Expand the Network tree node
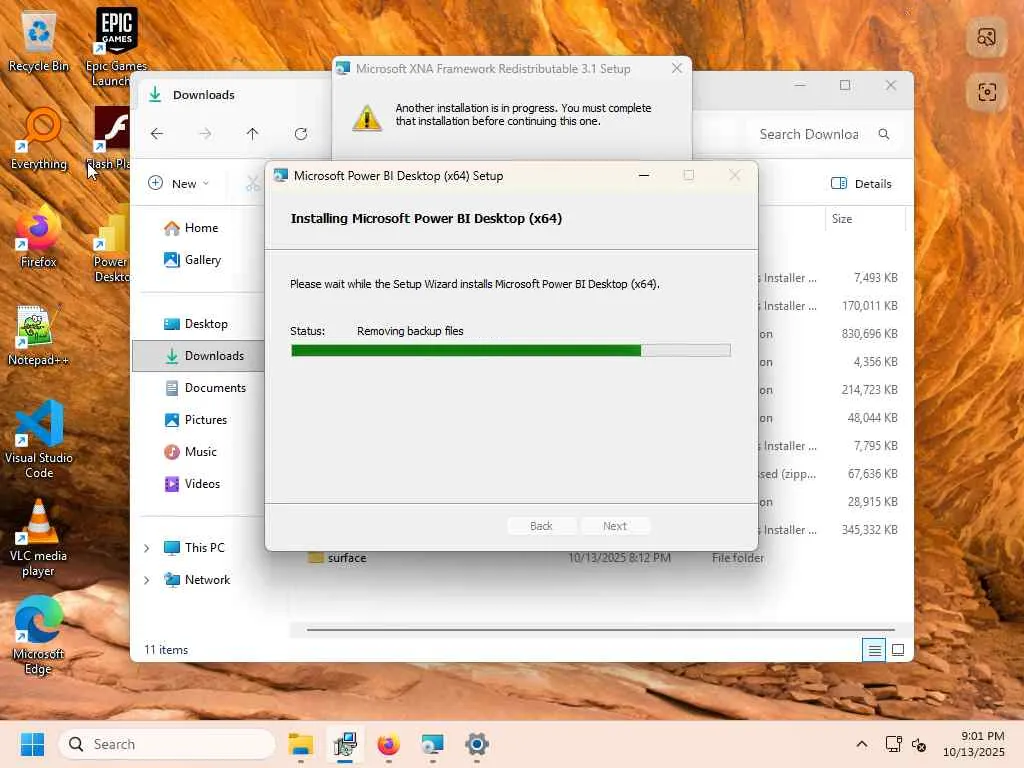The height and width of the screenshot is (768, 1024). click(x=146, y=580)
